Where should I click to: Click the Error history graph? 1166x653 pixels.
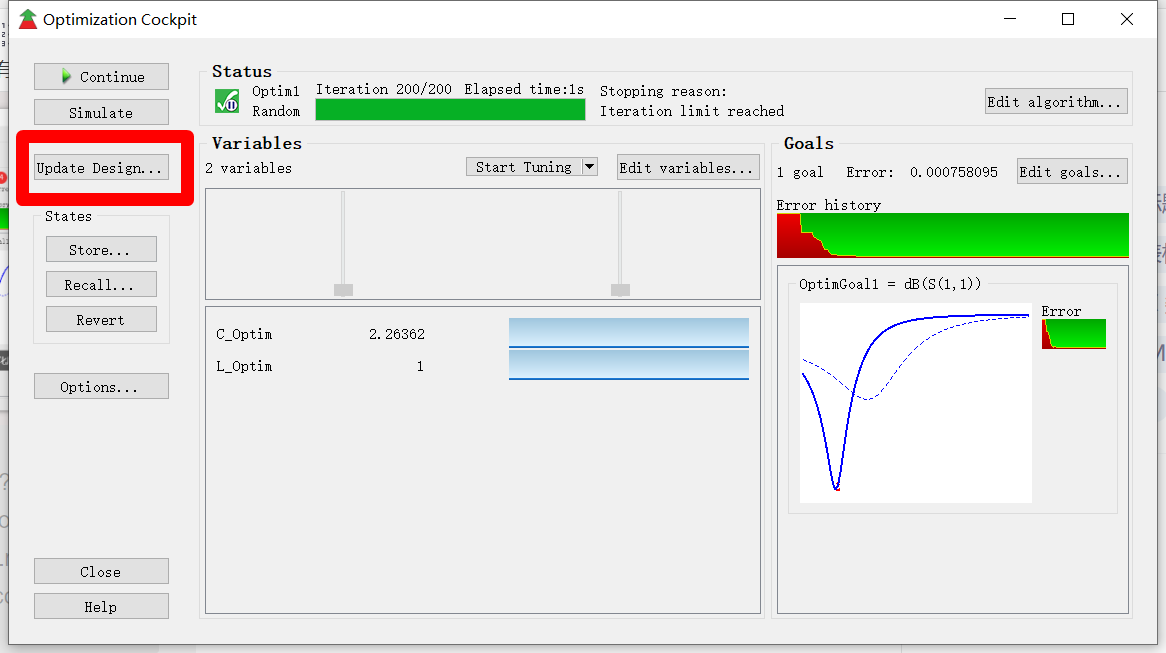[953, 236]
